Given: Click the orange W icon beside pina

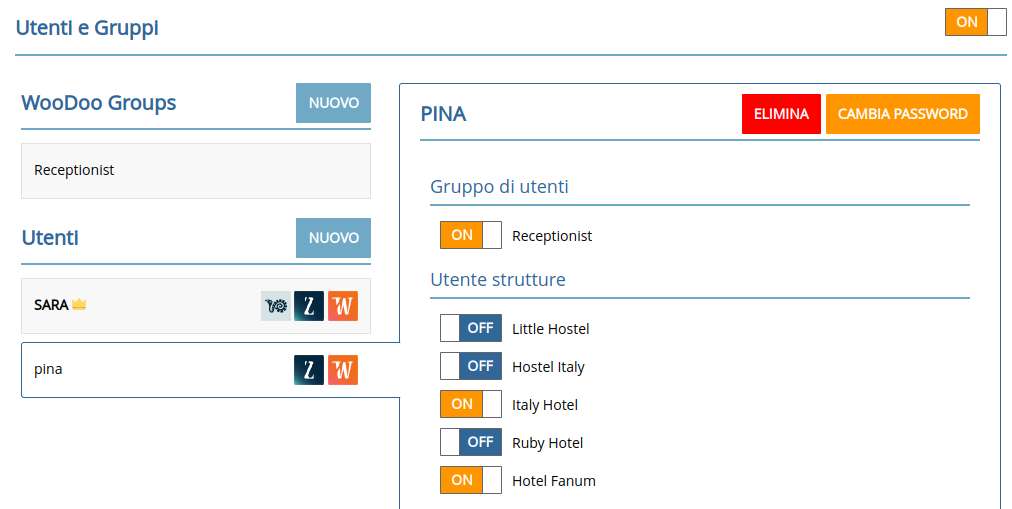Looking at the screenshot, I should click(x=343, y=370).
